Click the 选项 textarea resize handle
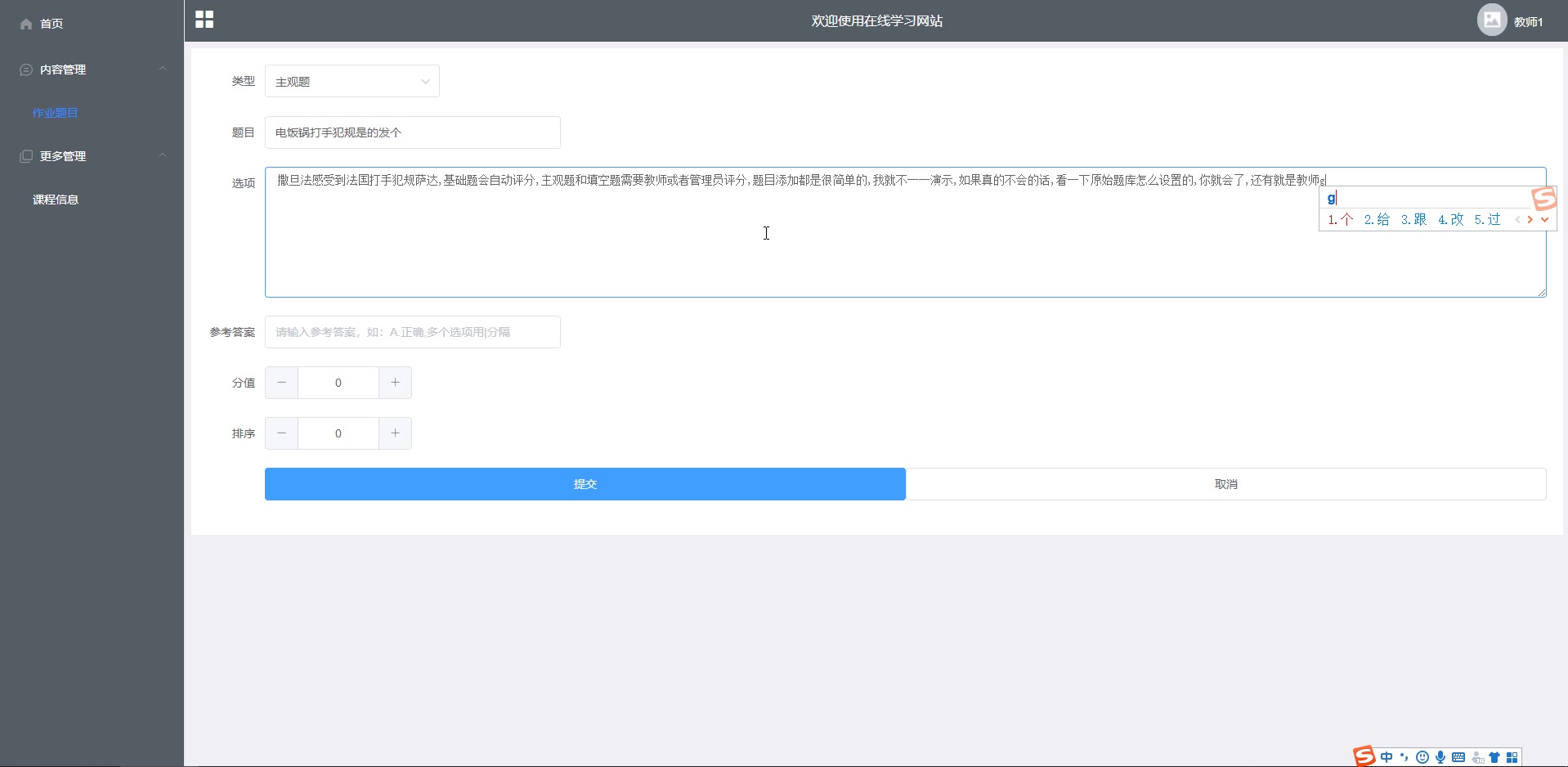 1542,292
